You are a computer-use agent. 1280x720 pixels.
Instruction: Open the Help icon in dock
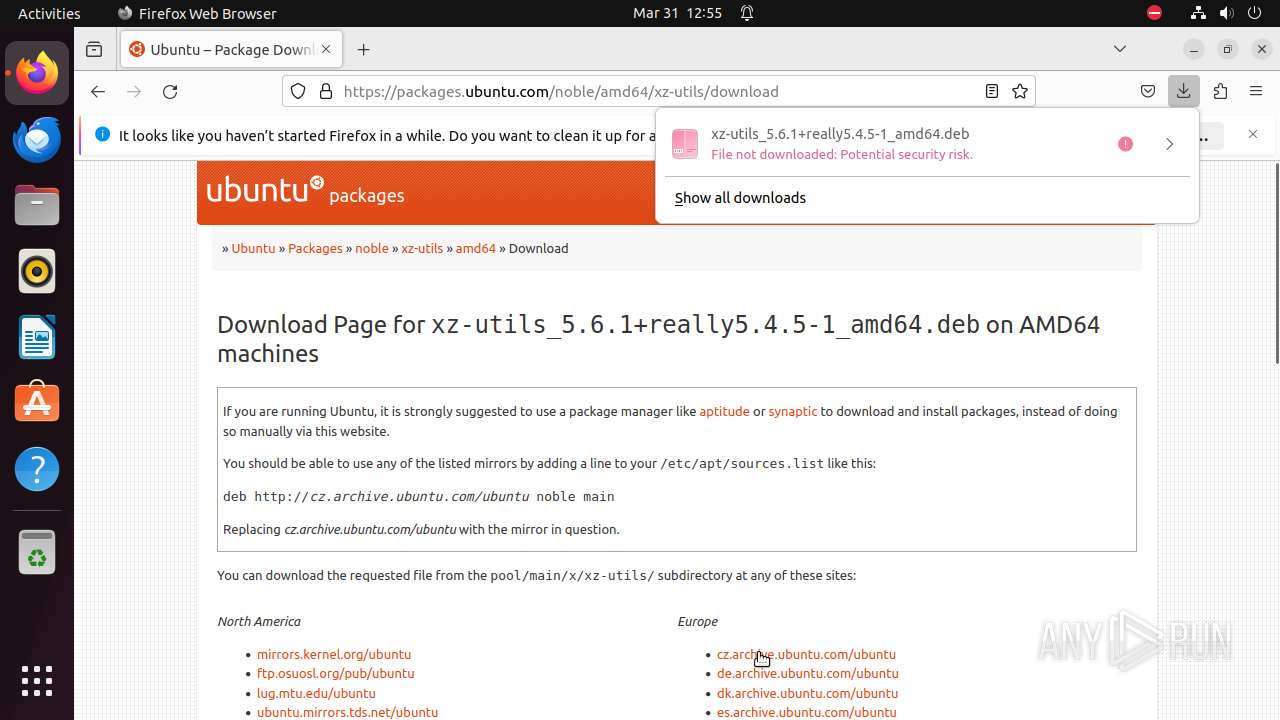(37, 469)
